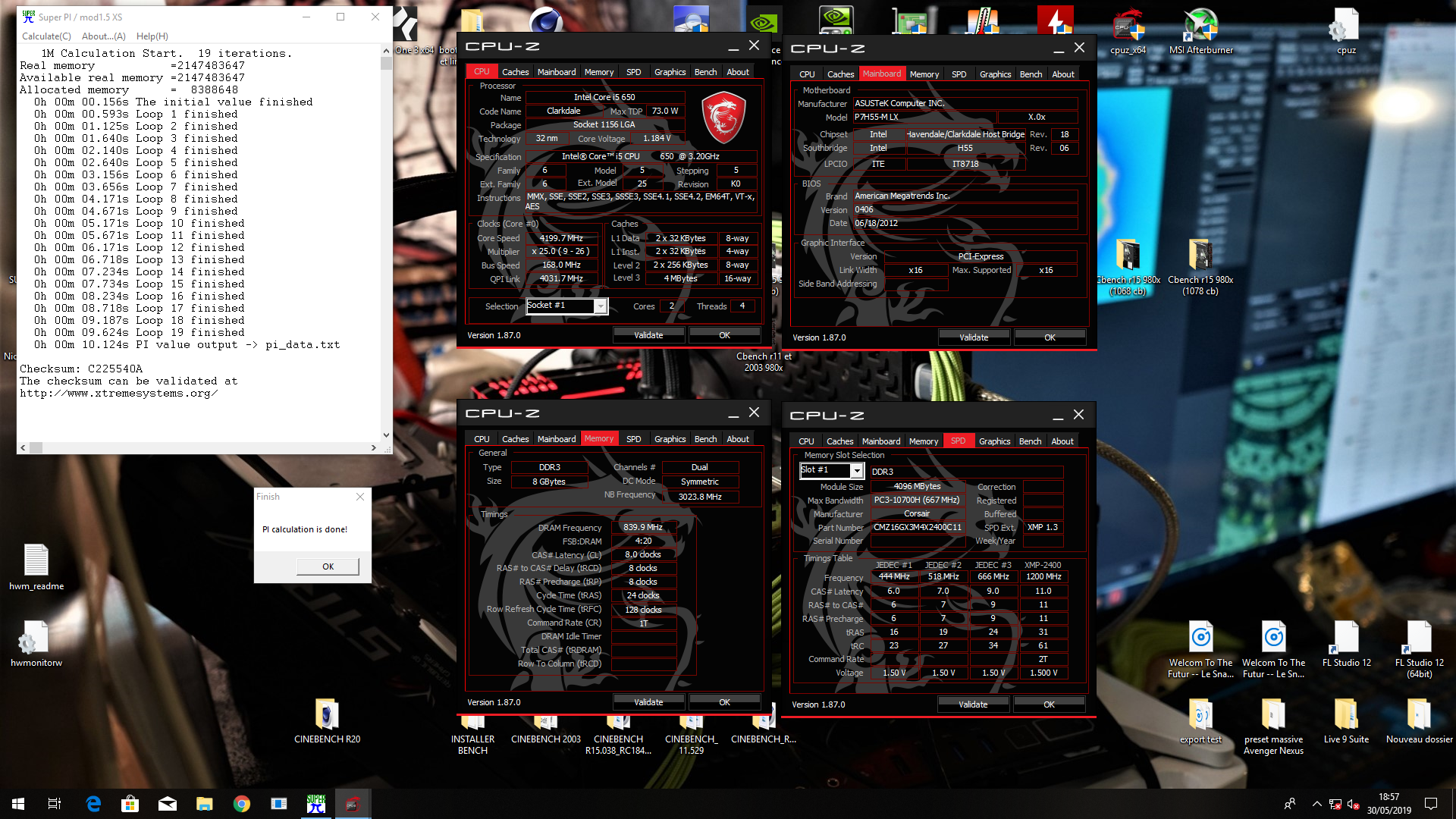This screenshot has width=1456, height=819.
Task: Switch to Caches tab in top-left CPU-Z
Action: coord(515,72)
